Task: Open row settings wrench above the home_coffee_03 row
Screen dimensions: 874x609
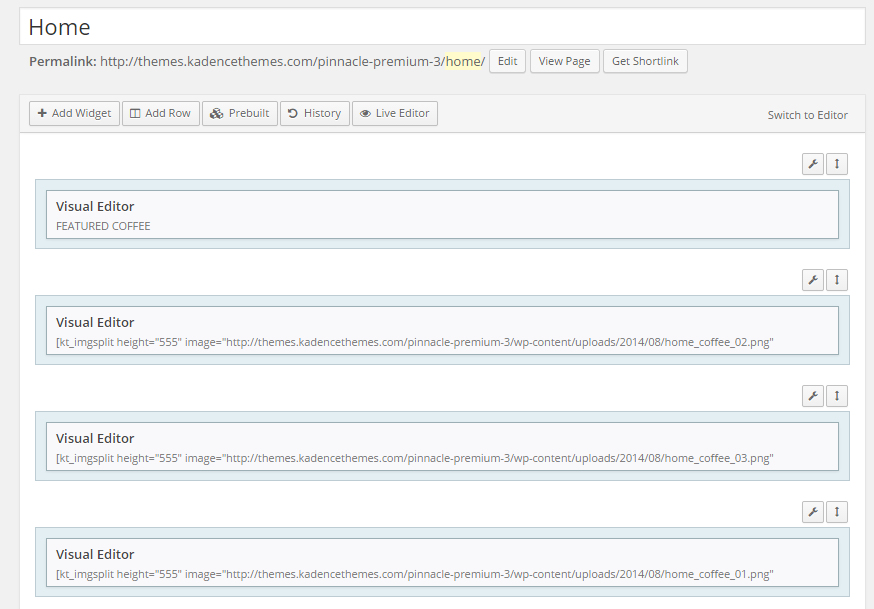Action: pyautogui.click(x=813, y=396)
